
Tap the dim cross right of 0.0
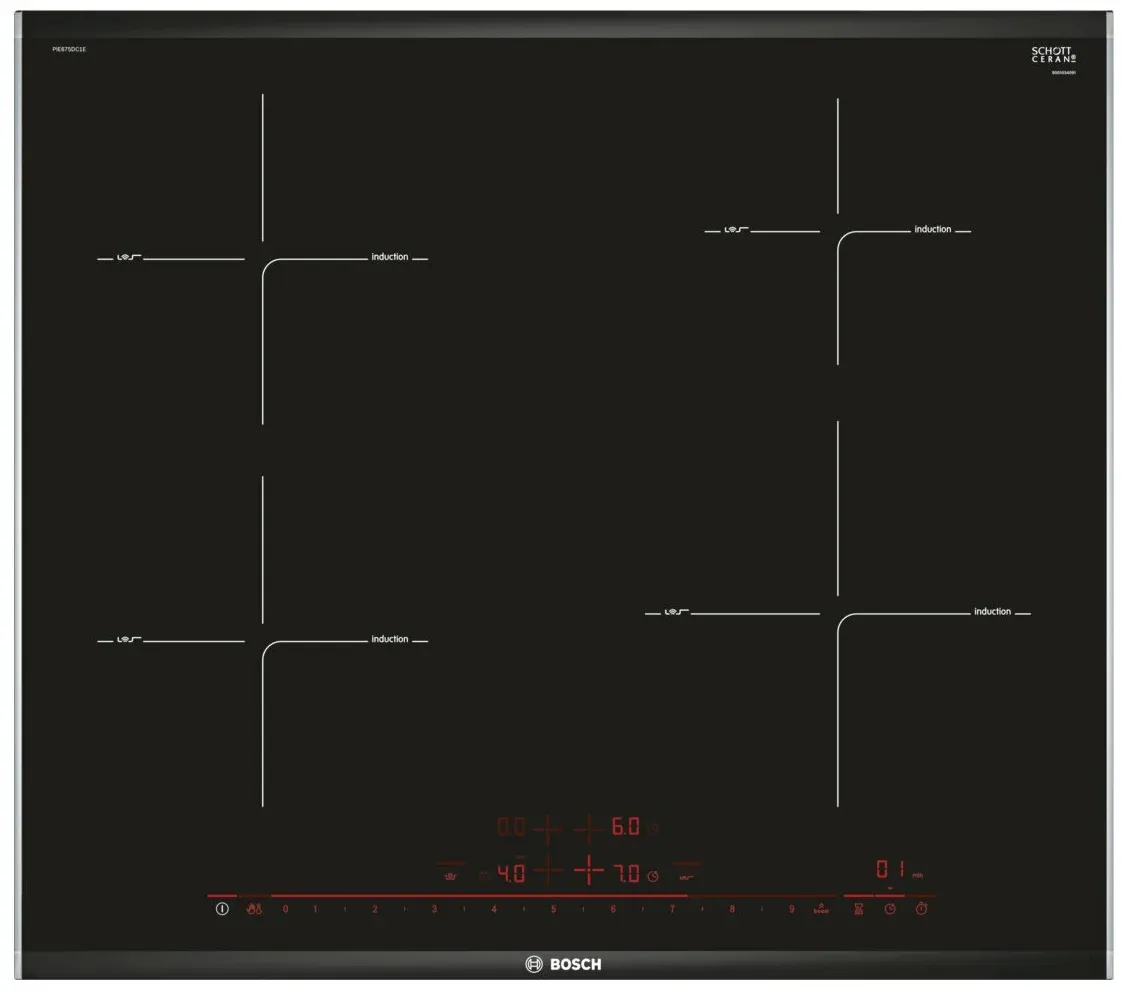pyautogui.click(x=548, y=828)
